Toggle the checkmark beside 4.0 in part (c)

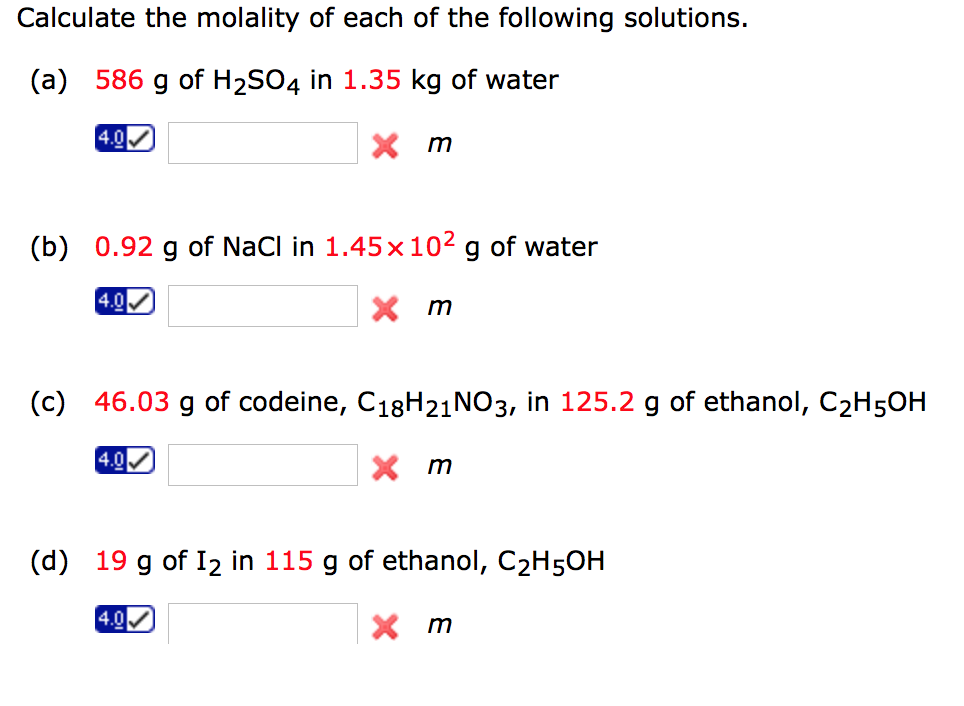click(x=138, y=459)
